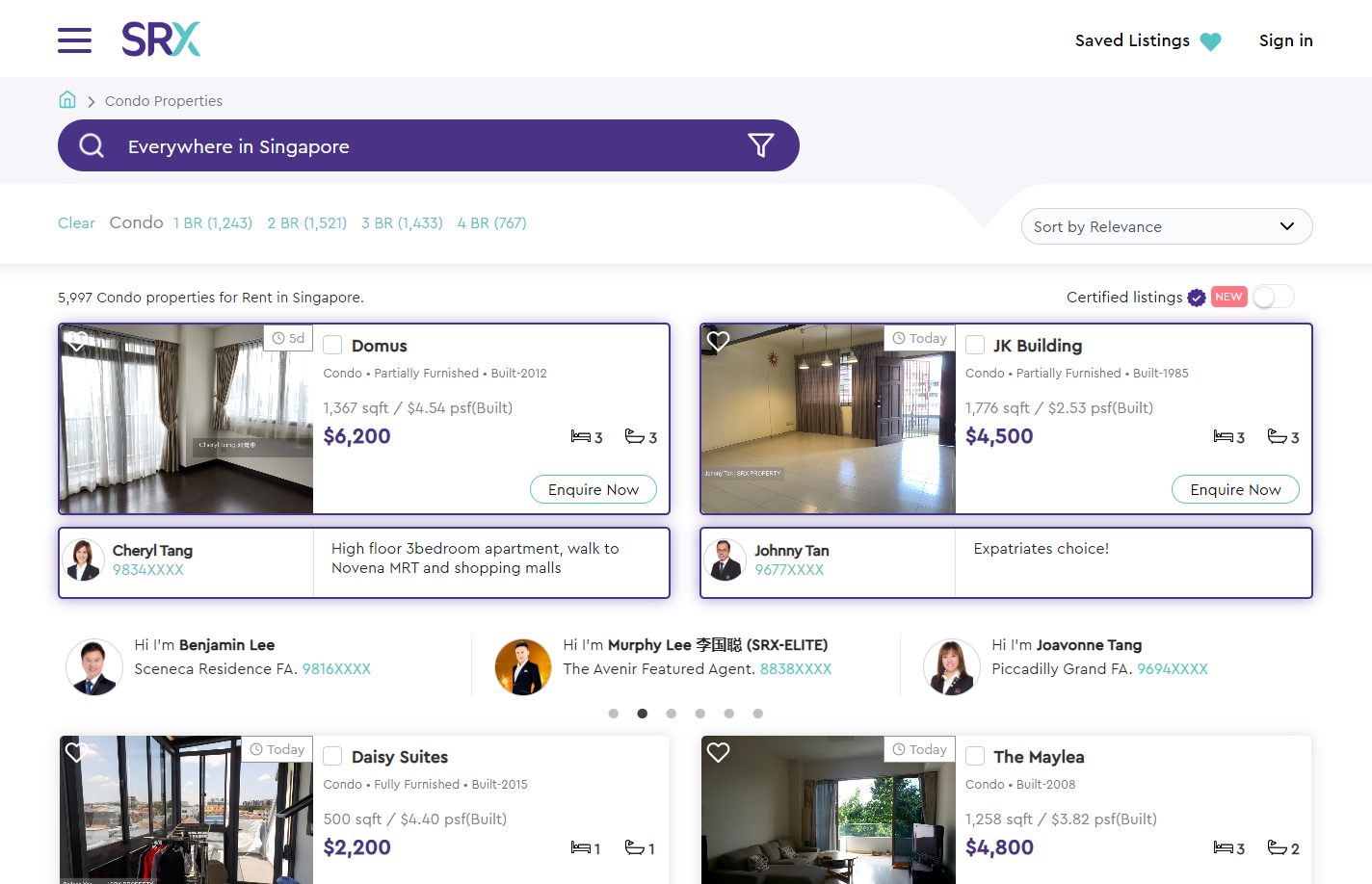Check the Daisy Suites listing checkbox
This screenshot has width=1372, height=884.
tap(332, 757)
